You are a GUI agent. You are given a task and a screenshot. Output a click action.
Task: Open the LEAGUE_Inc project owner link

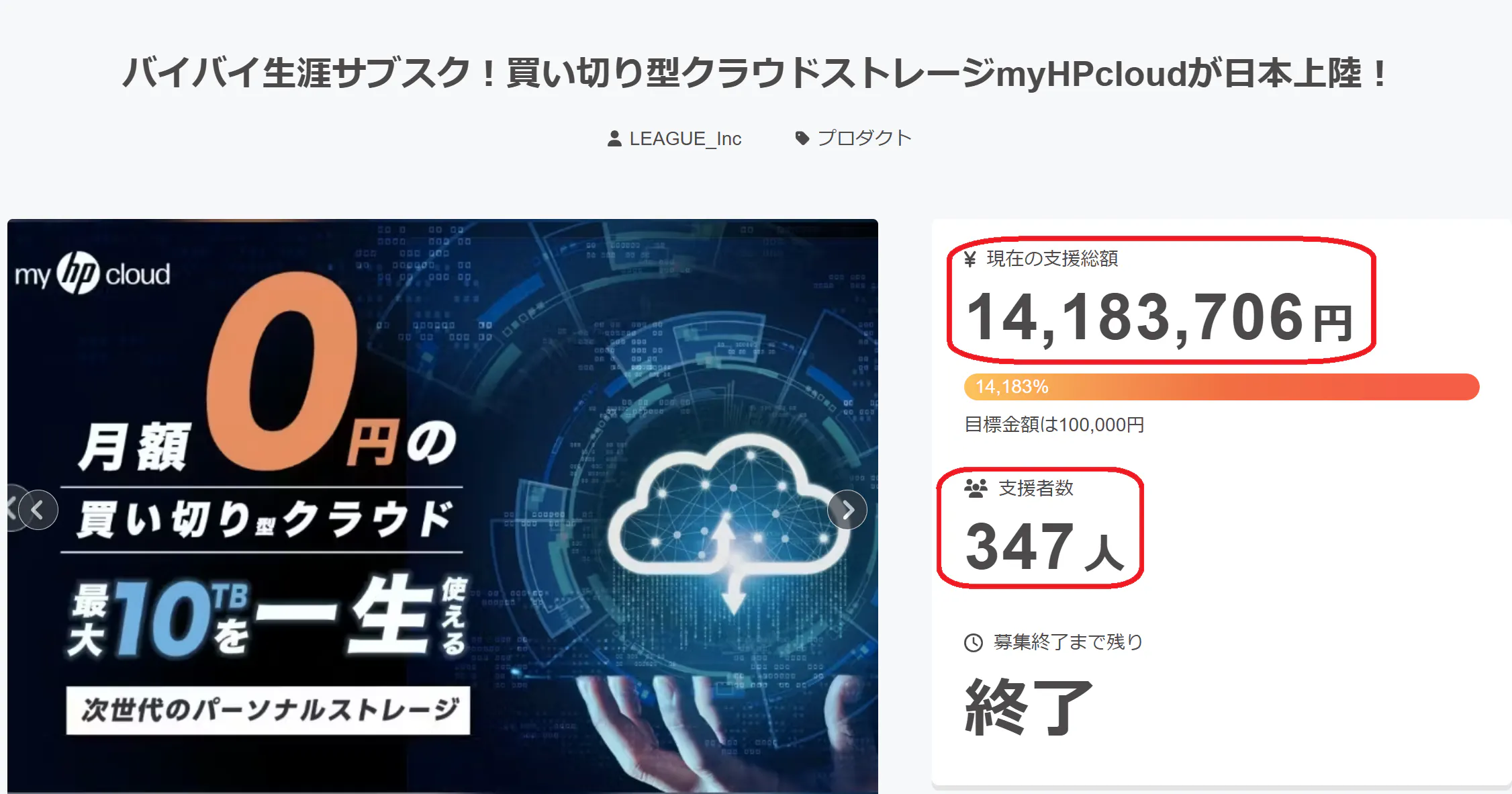(x=685, y=139)
